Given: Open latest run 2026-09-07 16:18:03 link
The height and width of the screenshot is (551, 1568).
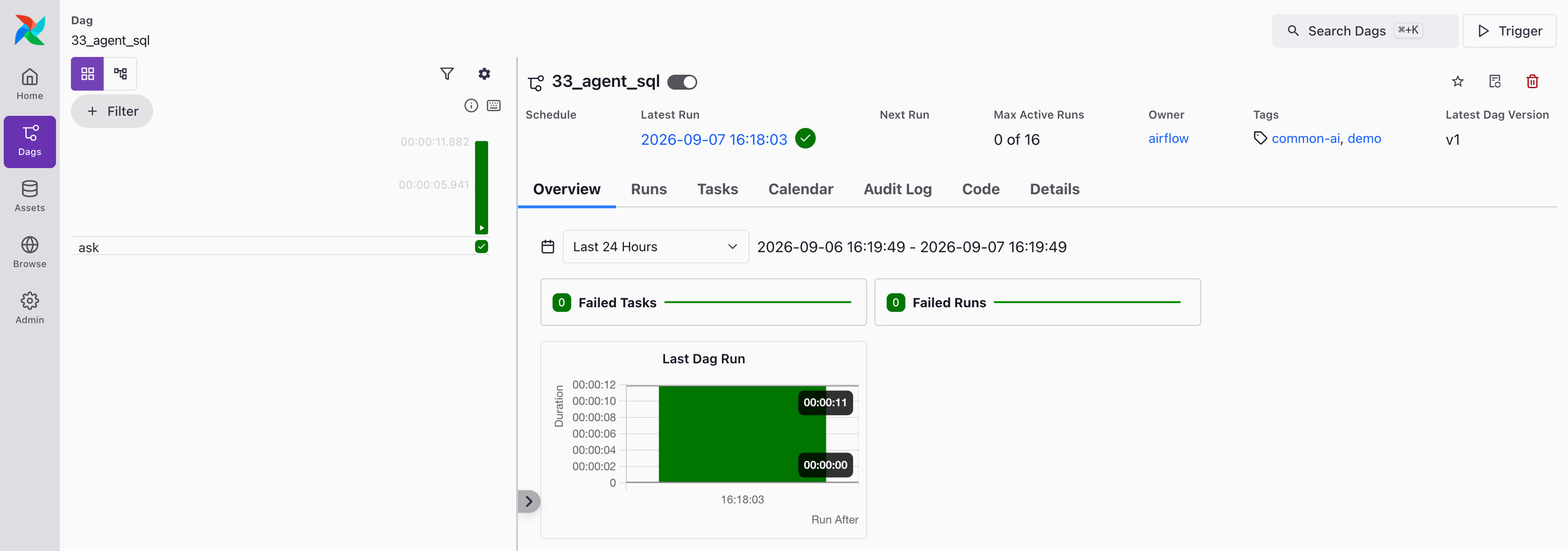Looking at the screenshot, I should click(714, 139).
